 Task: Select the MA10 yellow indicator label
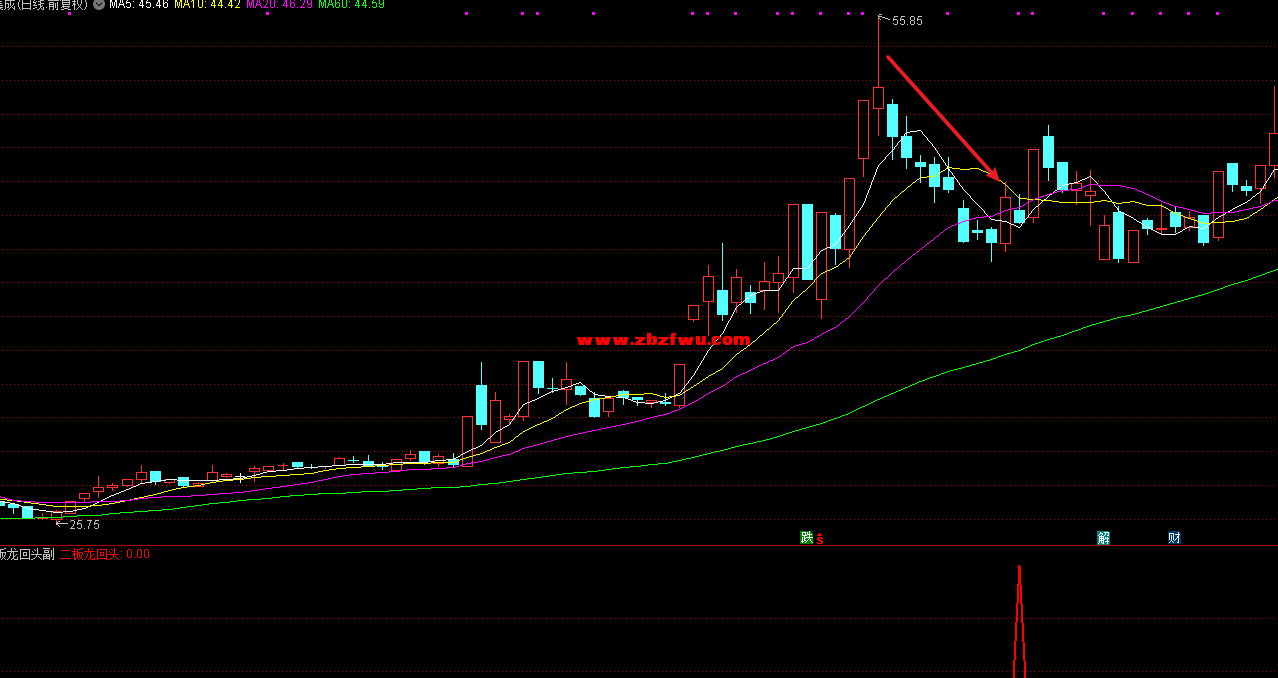pos(207,5)
